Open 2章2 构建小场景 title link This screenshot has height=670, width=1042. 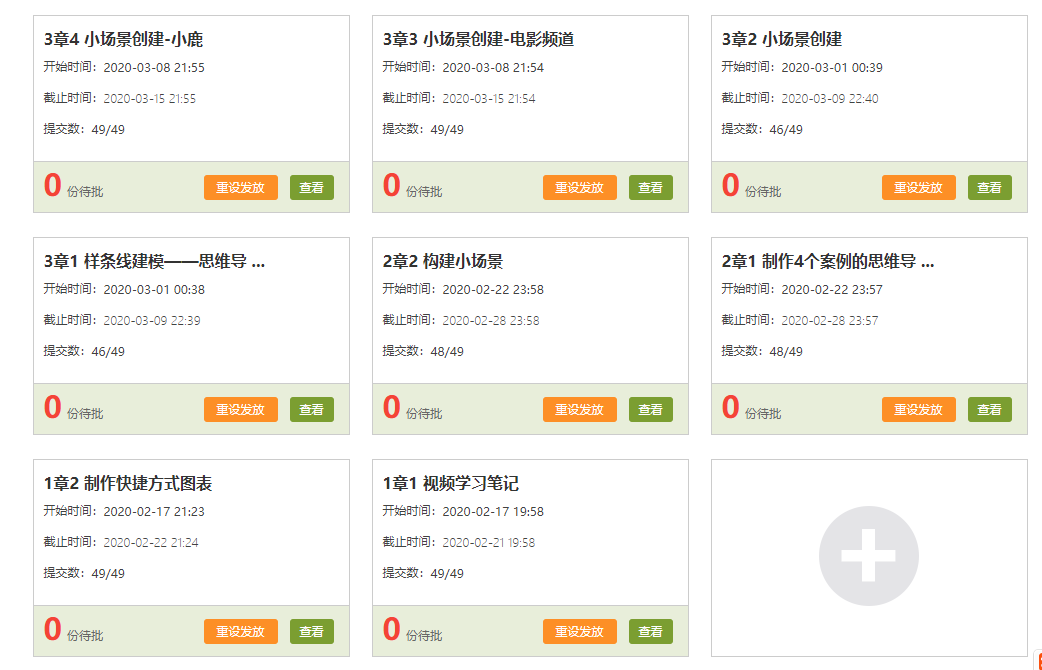(442, 262)
